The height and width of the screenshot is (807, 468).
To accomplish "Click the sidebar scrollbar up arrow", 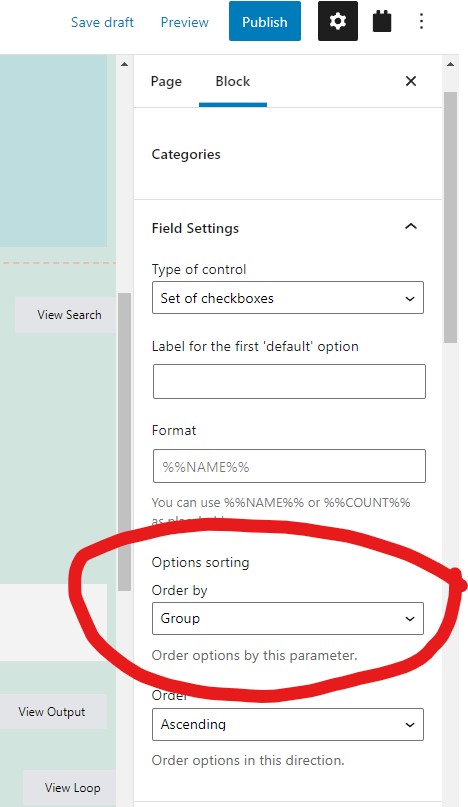I will (450, 64).
